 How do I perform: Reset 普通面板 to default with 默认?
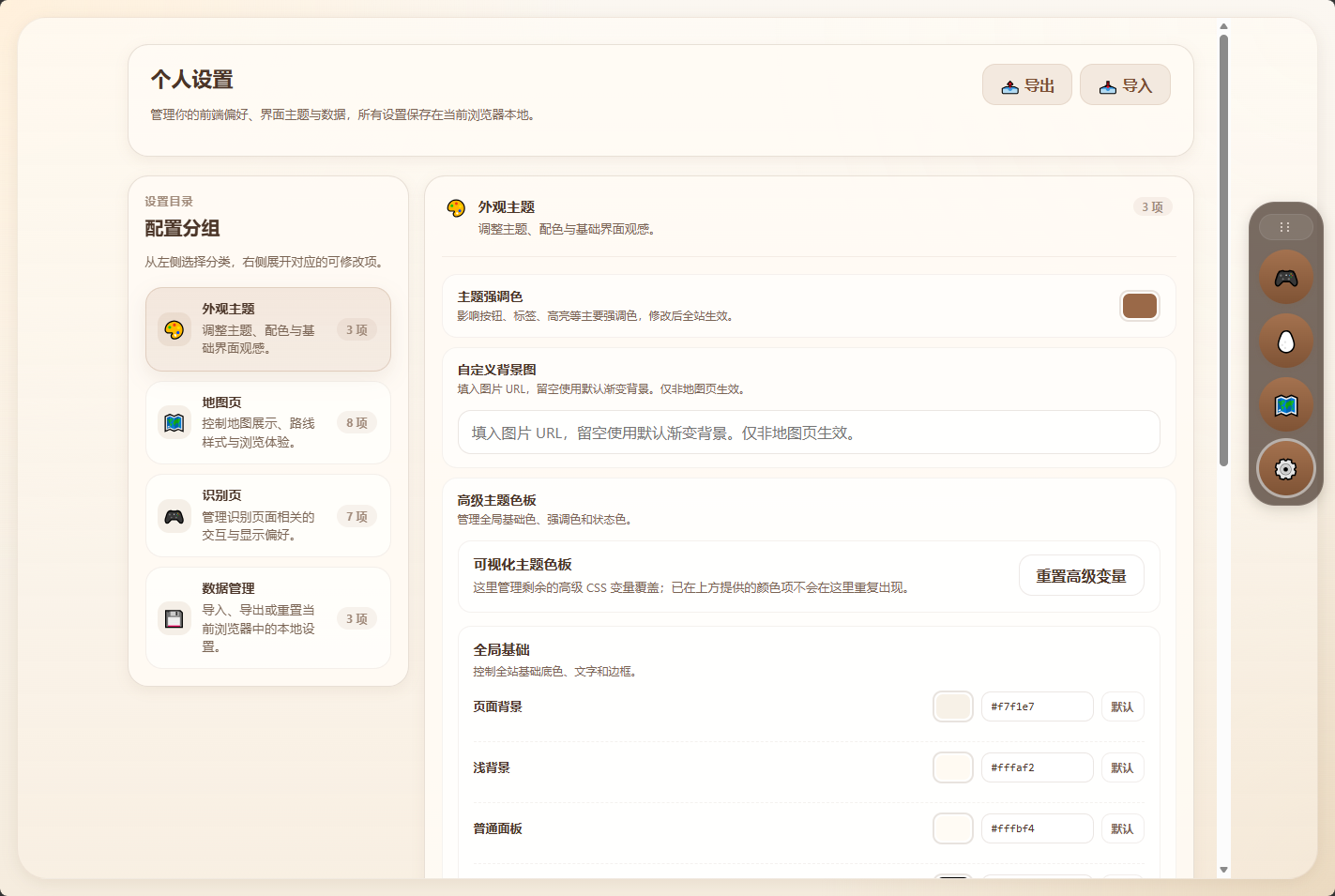point(1122,828)
